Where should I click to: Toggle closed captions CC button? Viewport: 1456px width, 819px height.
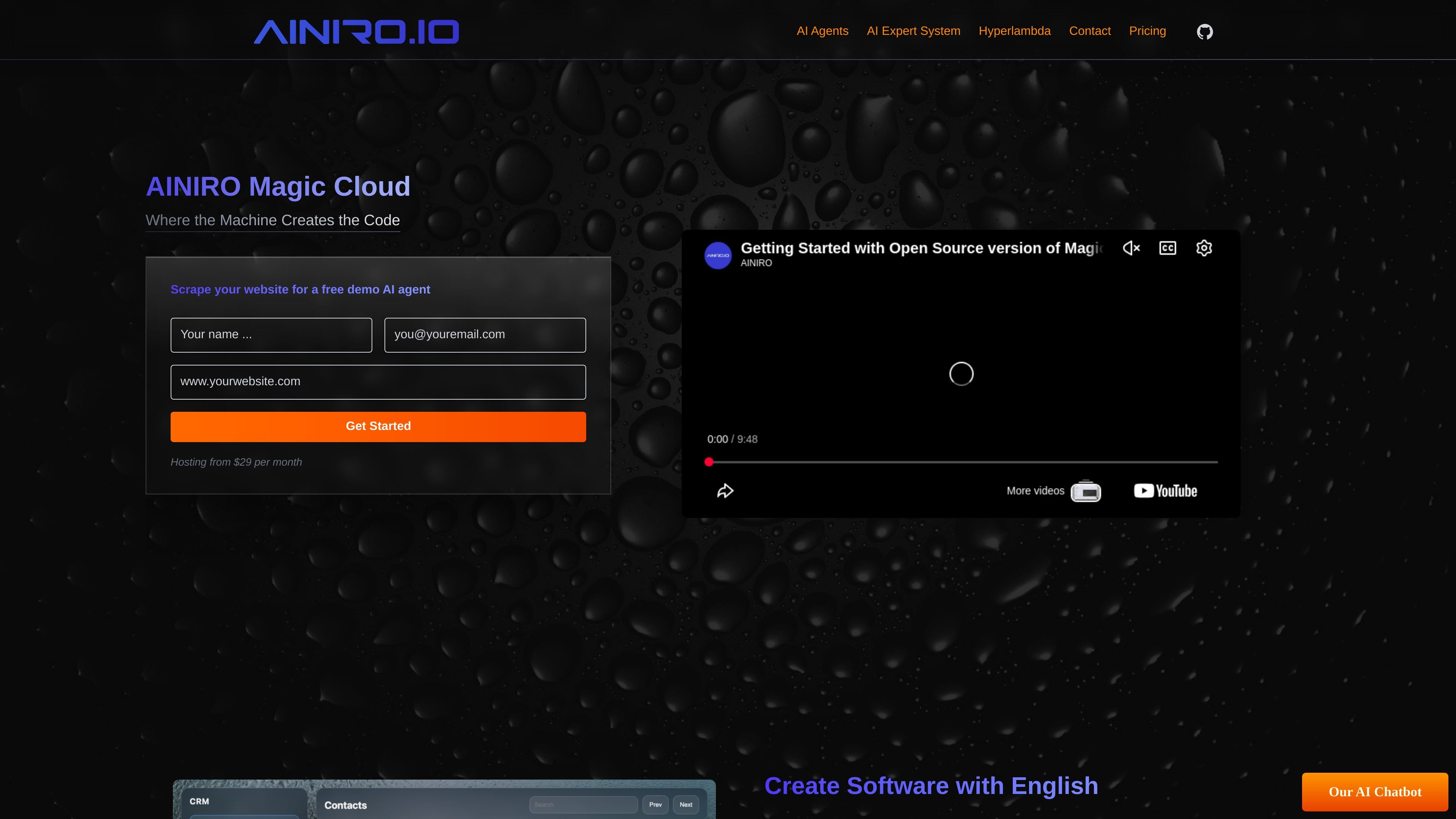click(x=1168, y=248)
